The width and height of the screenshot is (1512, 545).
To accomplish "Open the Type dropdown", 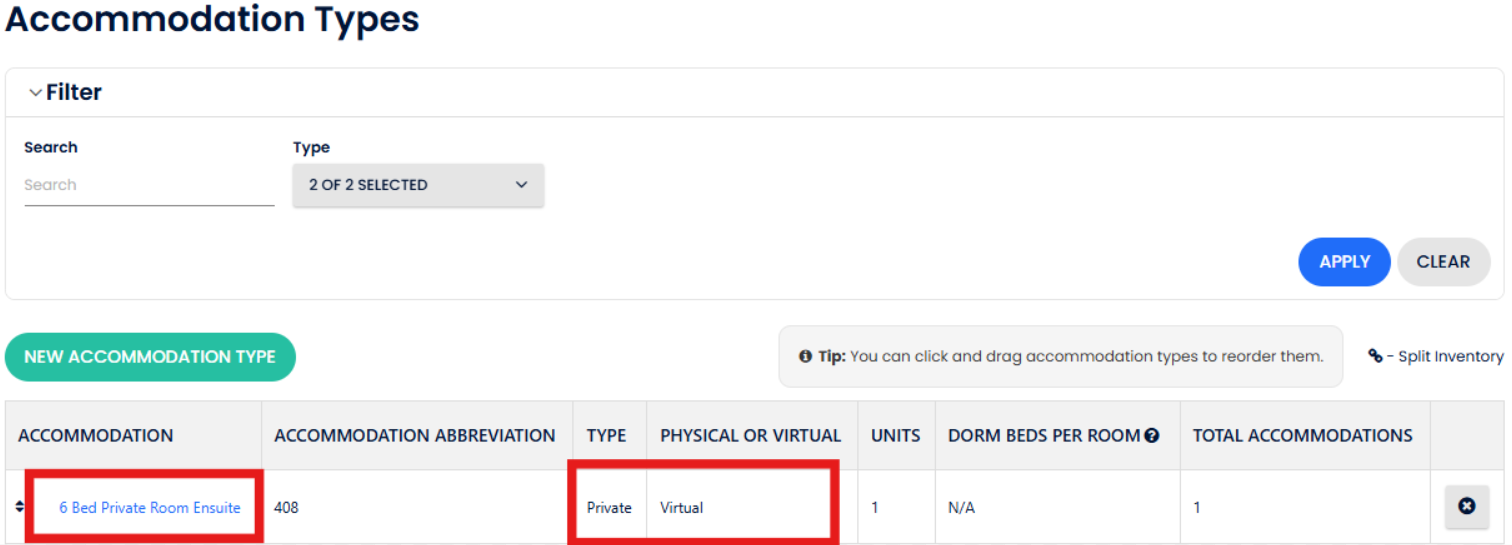I will tap(418, 185).
